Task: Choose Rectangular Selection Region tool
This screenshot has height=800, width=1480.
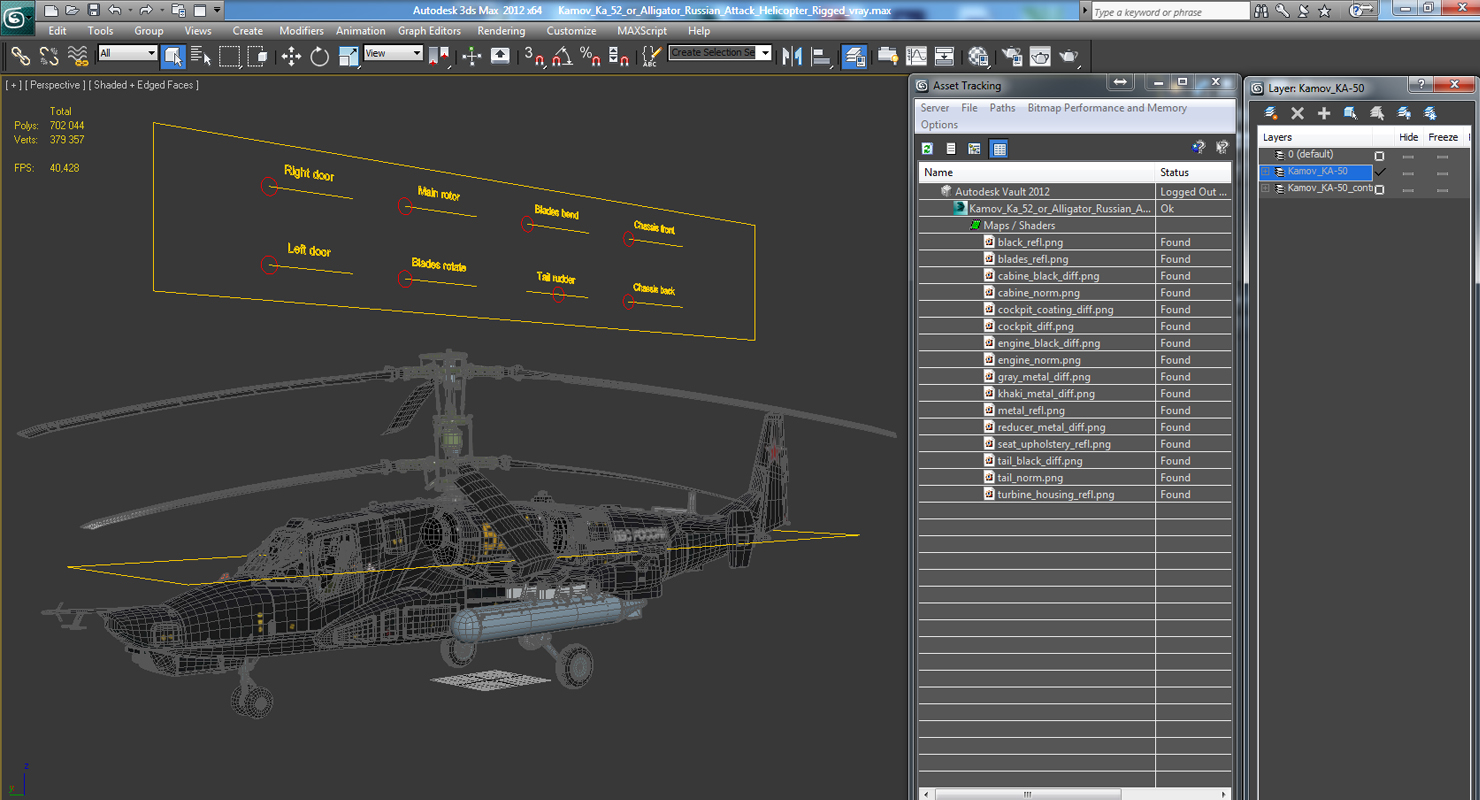Action: point(230,56)
